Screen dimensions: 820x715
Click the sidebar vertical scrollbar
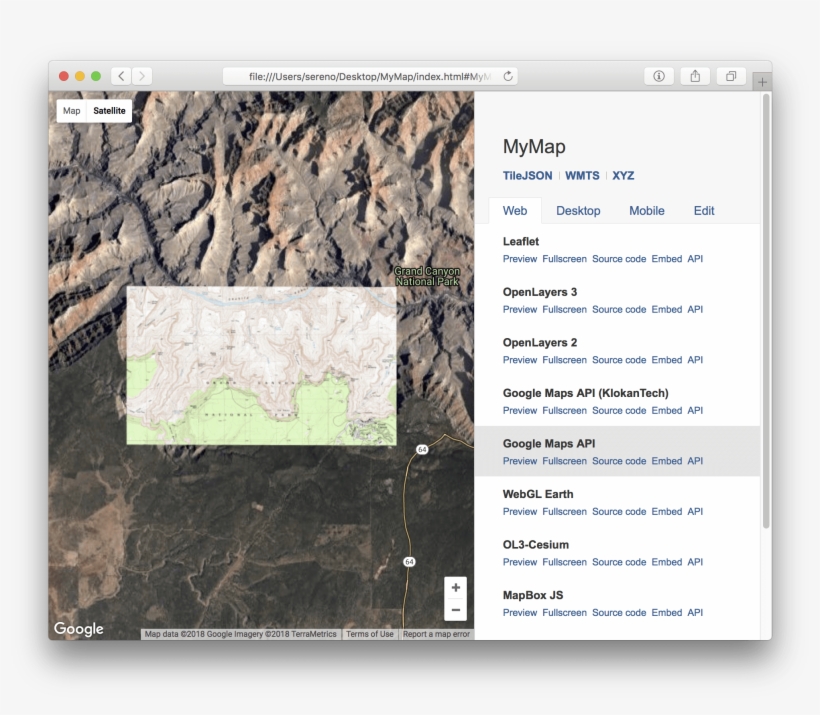pyautogui.click(x=766, y=311)
